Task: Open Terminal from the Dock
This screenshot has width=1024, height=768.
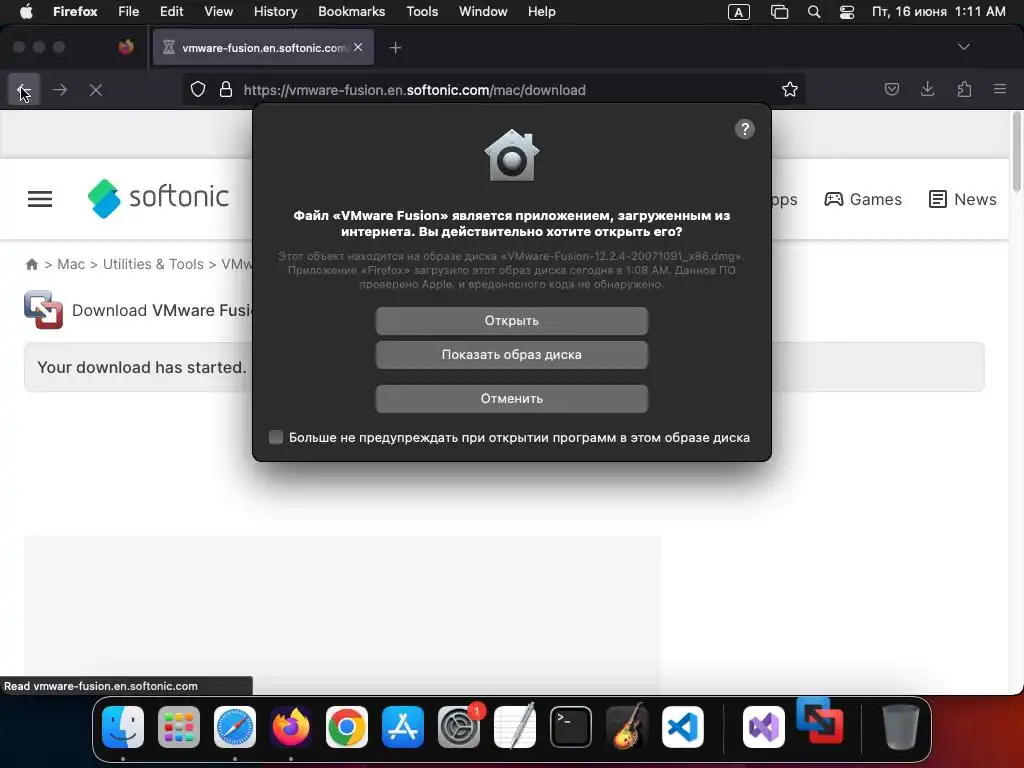Action: pyautogui.click(x=571, y=727)
